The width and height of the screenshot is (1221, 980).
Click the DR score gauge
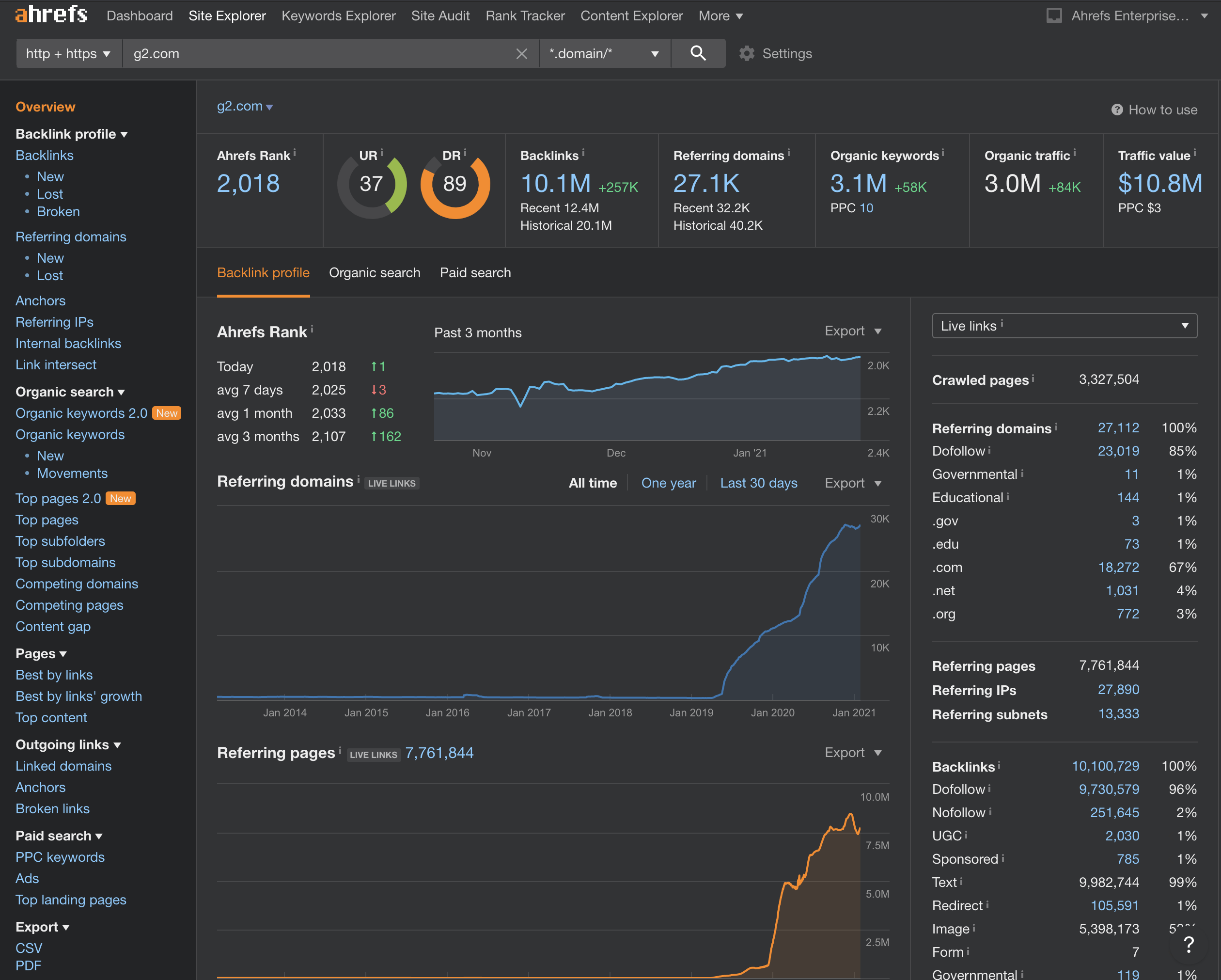(455, 184)
